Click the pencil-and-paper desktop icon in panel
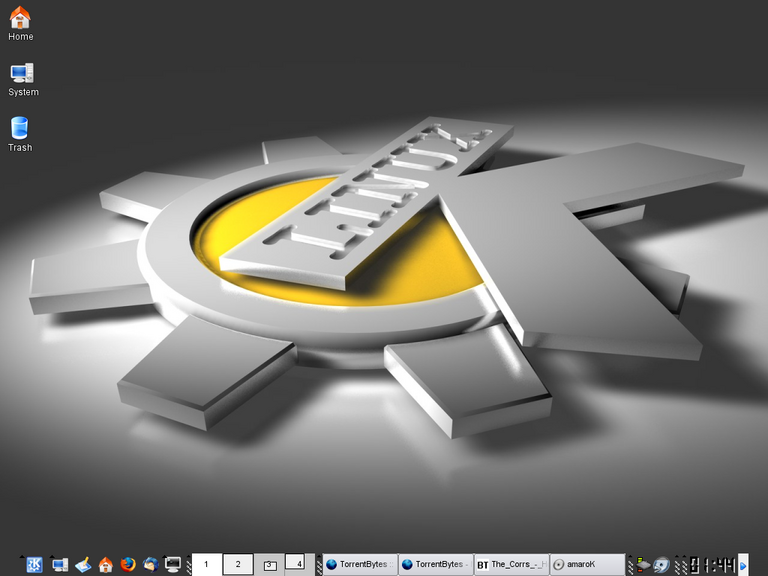The image size is (768, 576). [x=83, y=565]
